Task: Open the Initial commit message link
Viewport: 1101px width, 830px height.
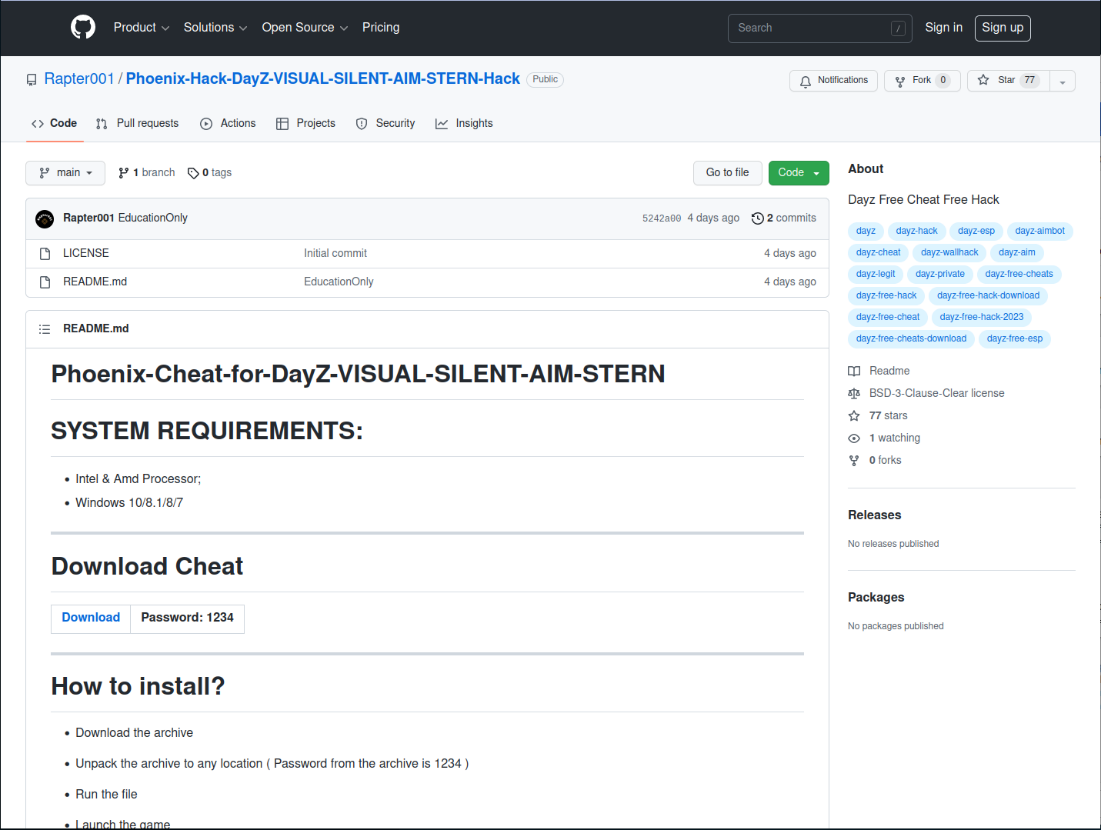Action: [x=335, y=253]
